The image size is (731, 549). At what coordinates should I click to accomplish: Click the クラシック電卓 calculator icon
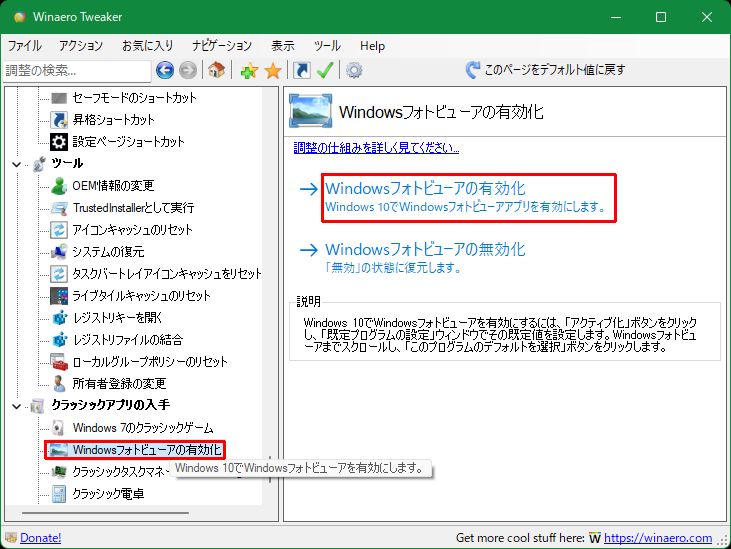tap(59, 494)
